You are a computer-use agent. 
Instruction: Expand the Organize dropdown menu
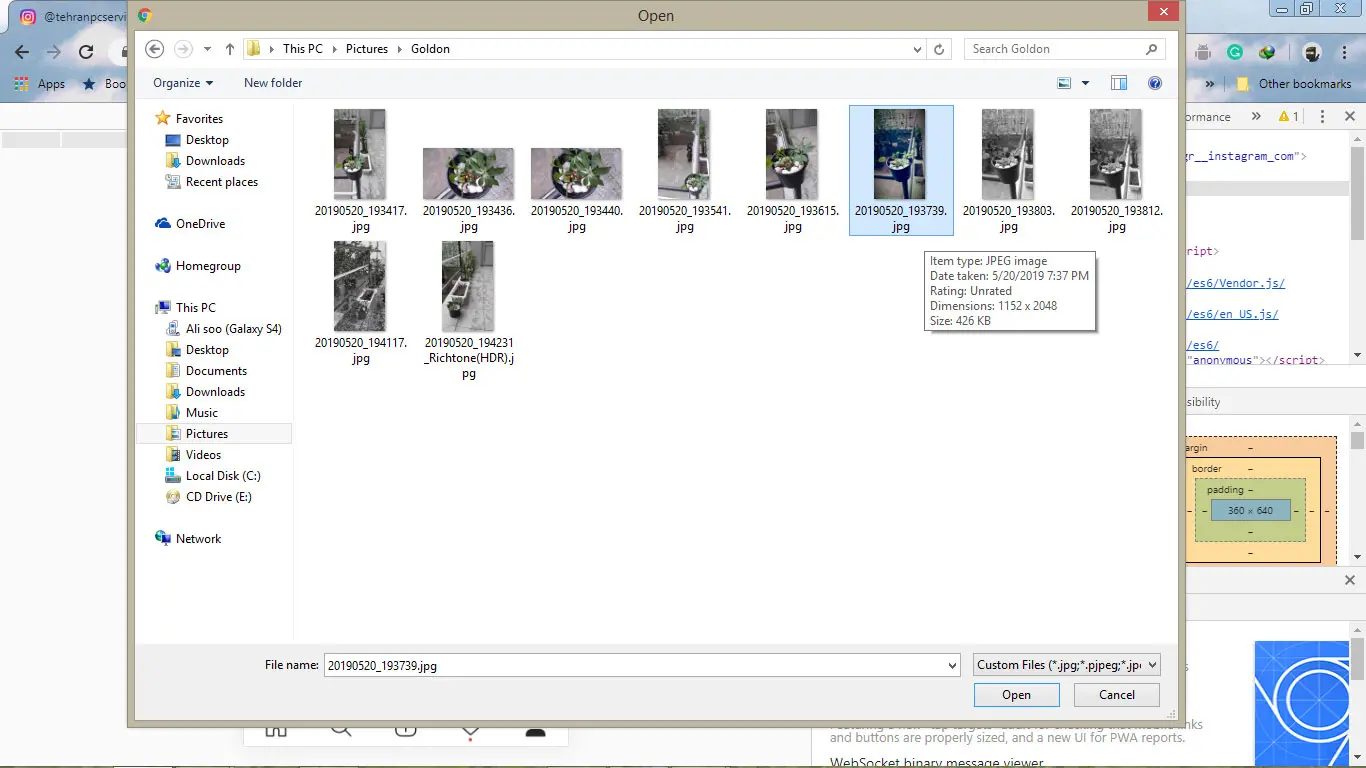coord(183,83)
